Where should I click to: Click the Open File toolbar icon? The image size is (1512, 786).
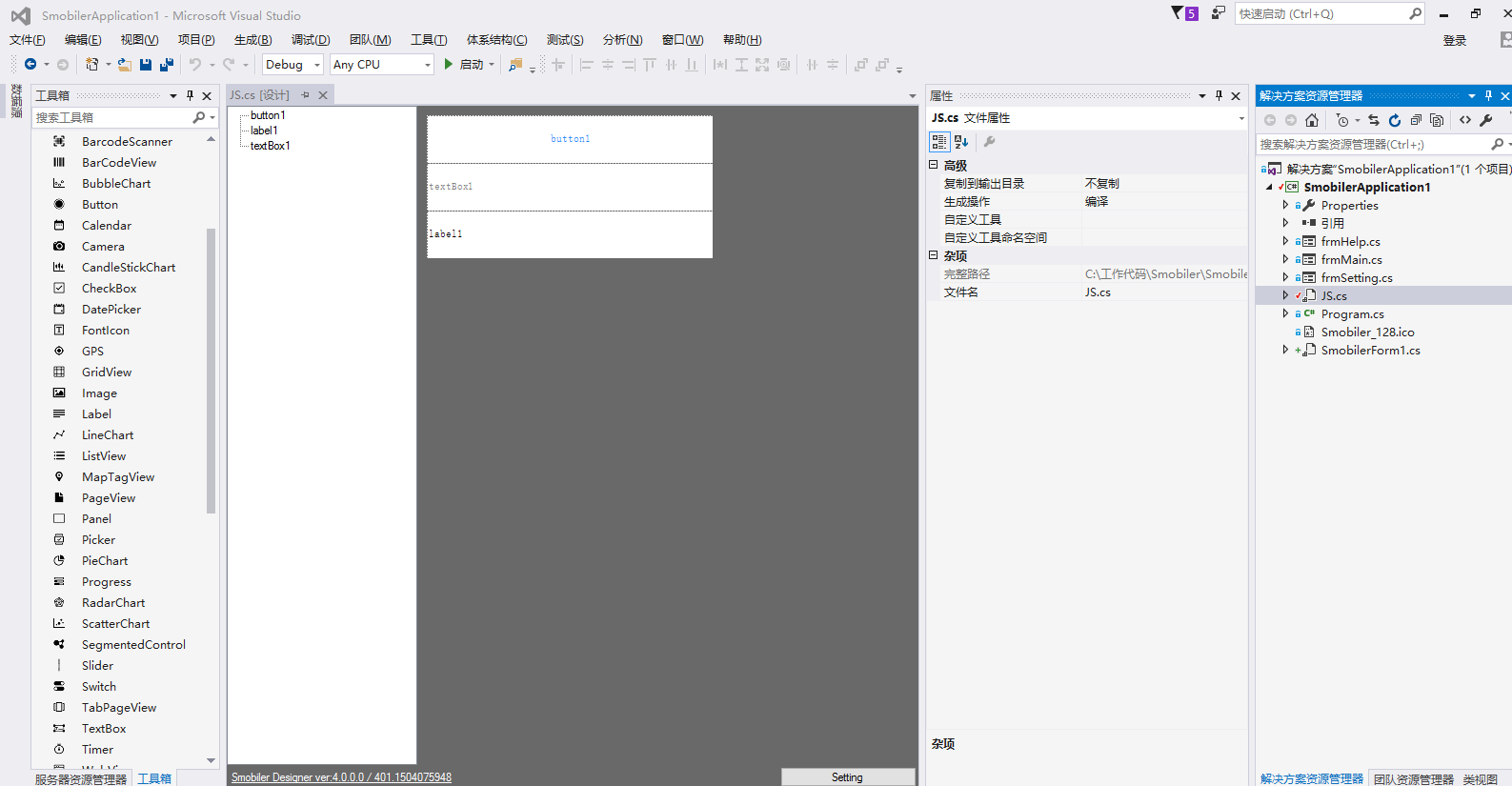[x=125, y=65]
